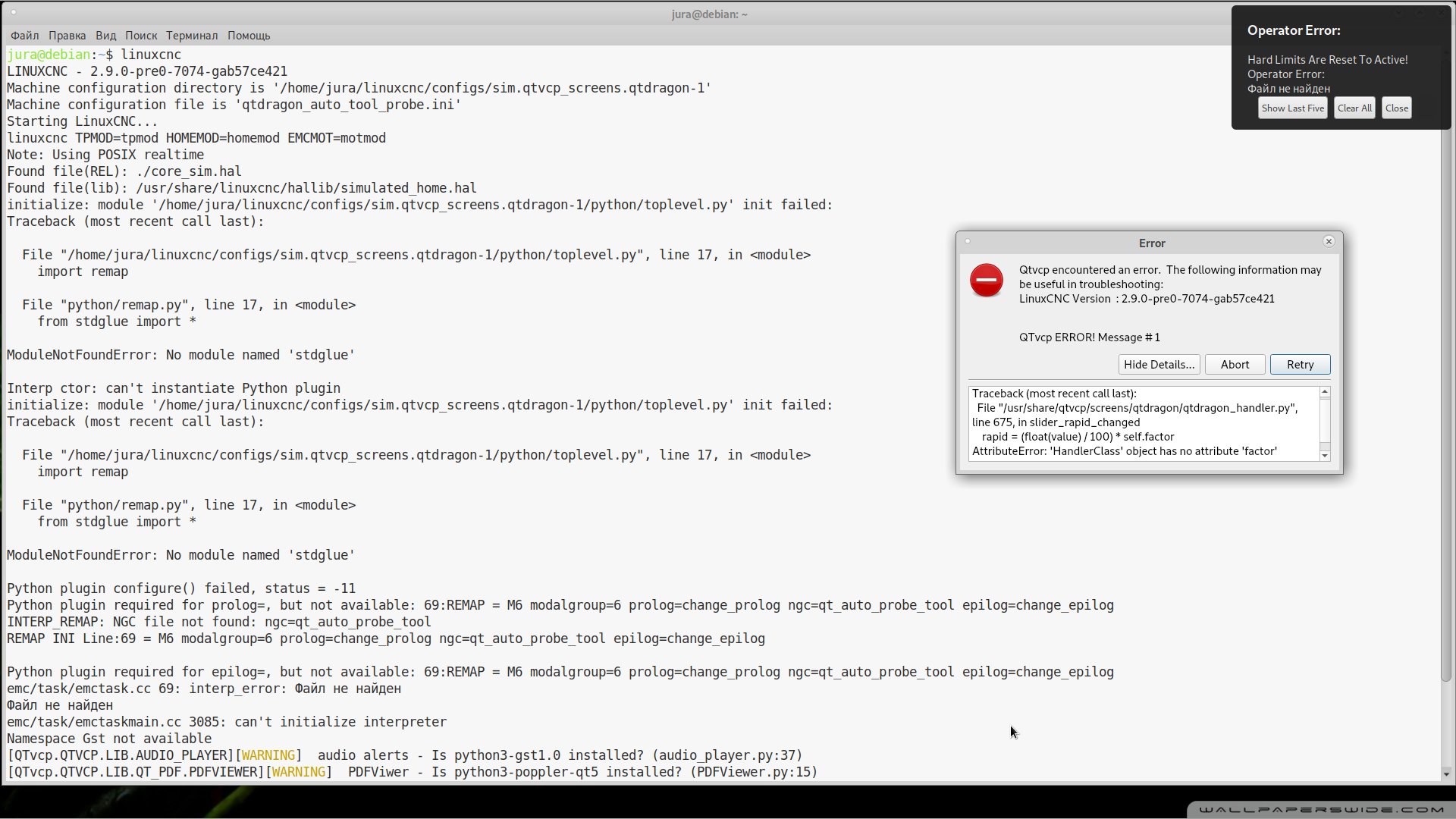Click AttributeError line in traceback details
The height and width of the screenshot is (819, 1456).
(x=1125, y=451)
